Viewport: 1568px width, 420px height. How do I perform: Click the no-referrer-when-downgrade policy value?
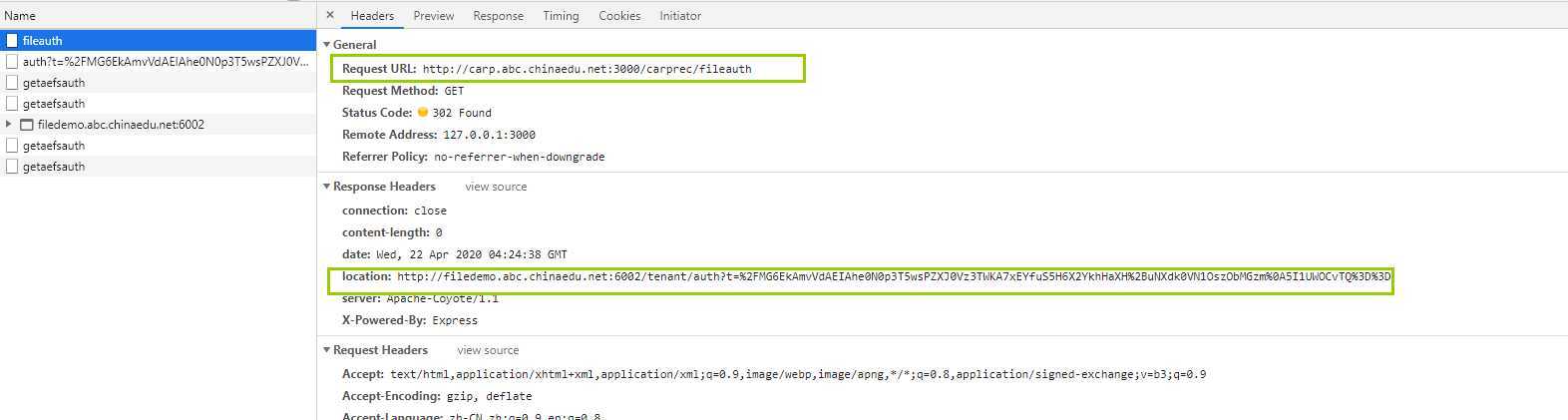click(x=520, y=157)
